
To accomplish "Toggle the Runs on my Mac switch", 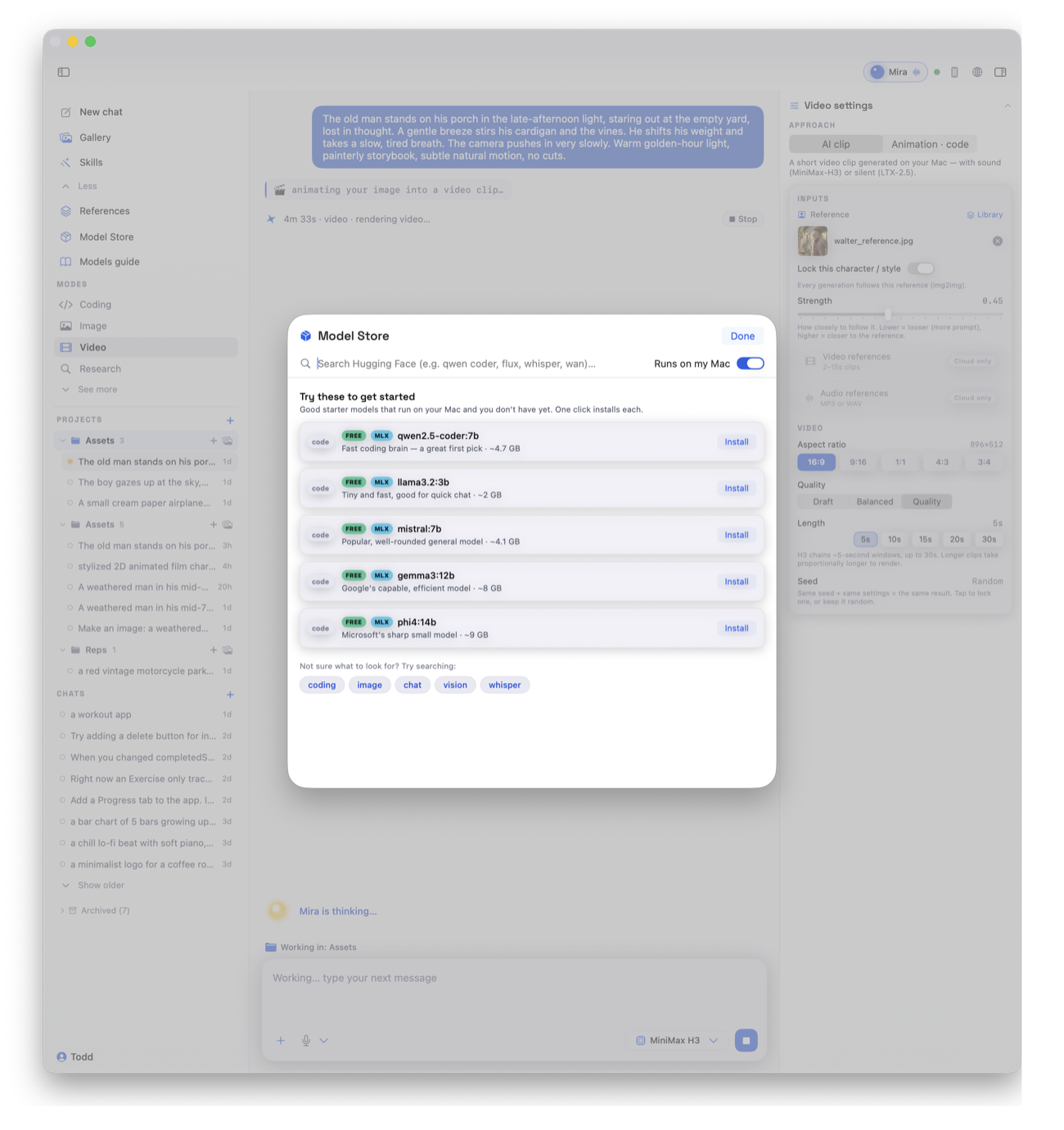I will pos(750,364).
